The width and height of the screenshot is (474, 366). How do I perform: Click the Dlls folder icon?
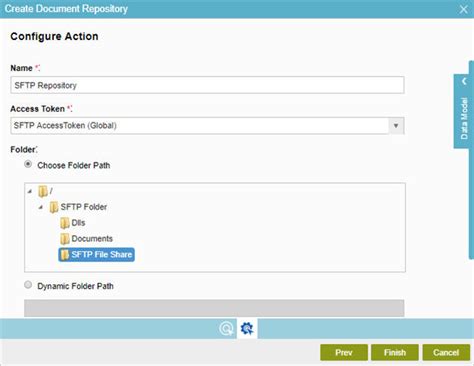click(65, 223)
